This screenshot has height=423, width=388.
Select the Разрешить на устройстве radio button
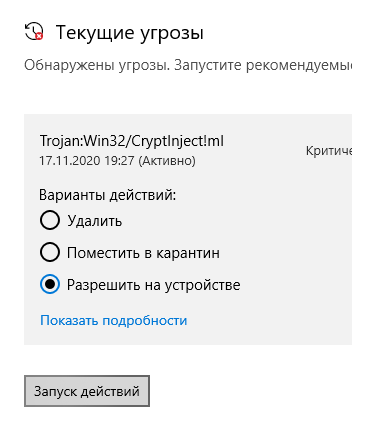pyautogui.click(x=50, y=284)
